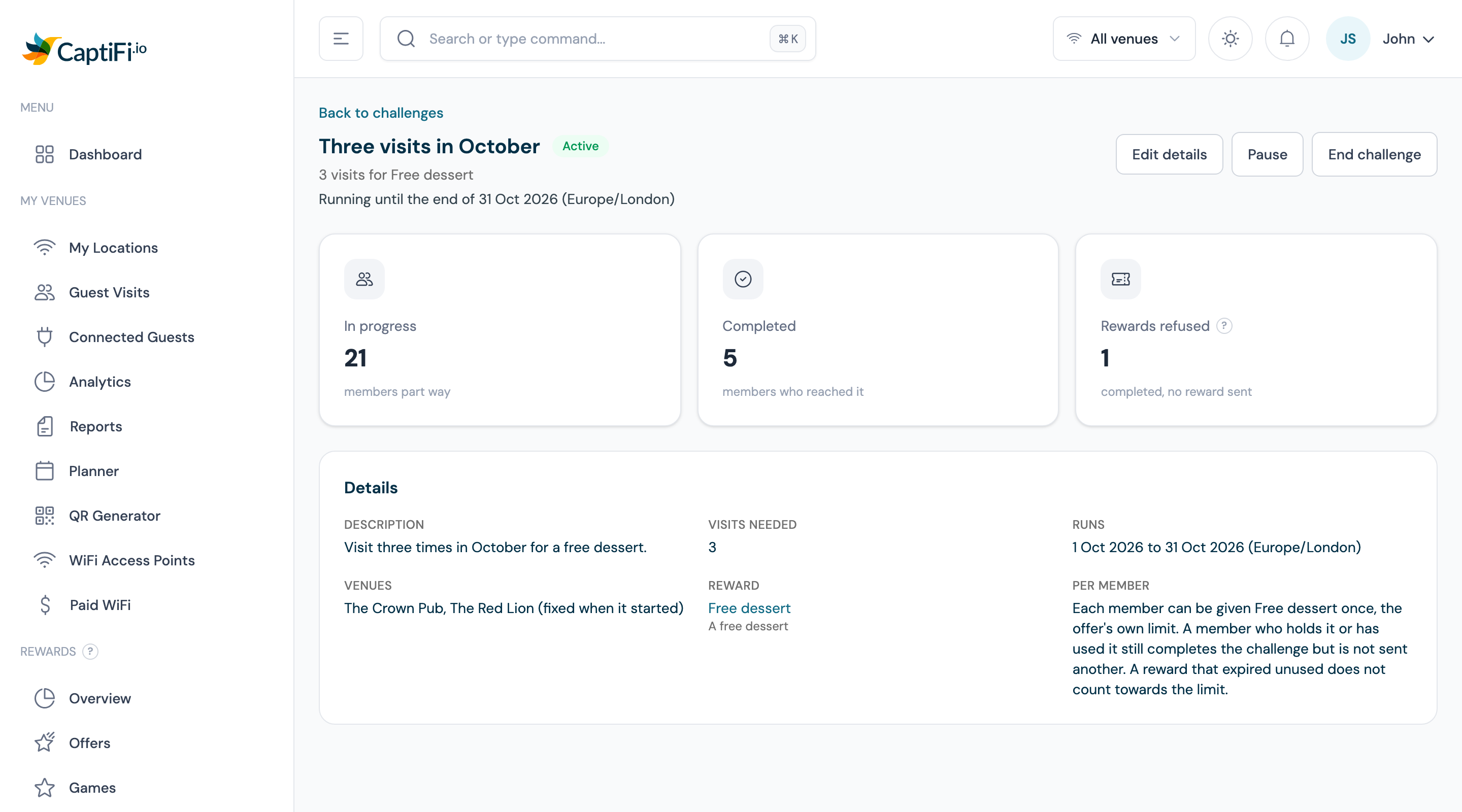Expand the All venues selector
1462x812 pixels.
coord(1124,39)
